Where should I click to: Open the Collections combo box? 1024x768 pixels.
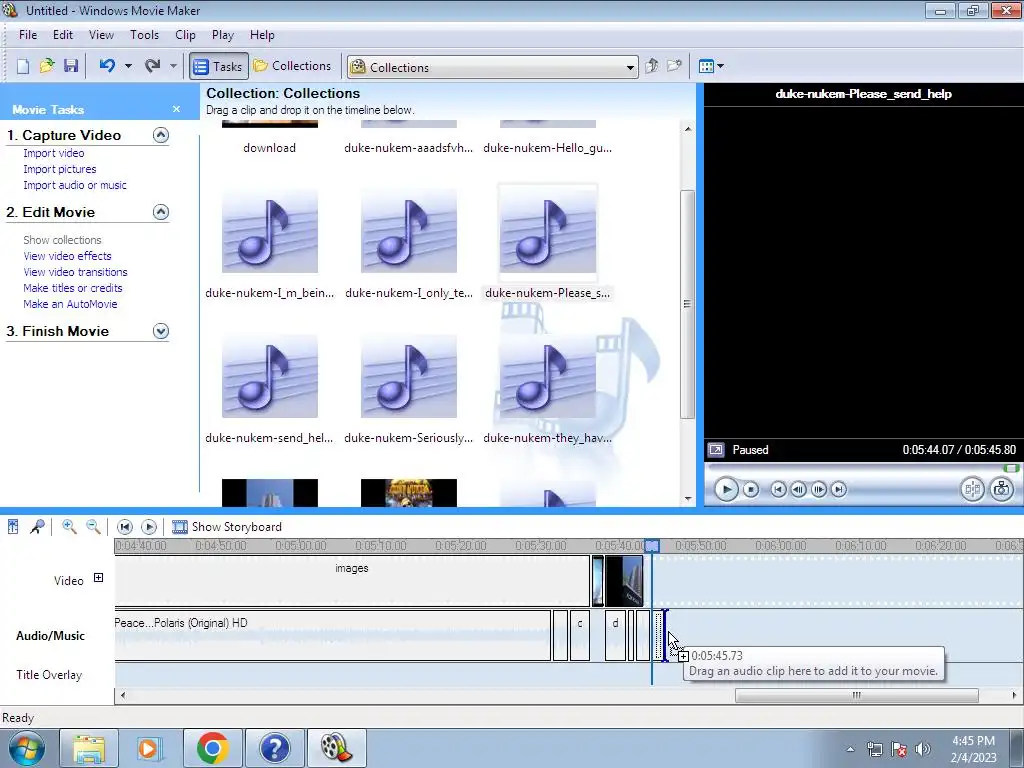(x=492, y=67)
